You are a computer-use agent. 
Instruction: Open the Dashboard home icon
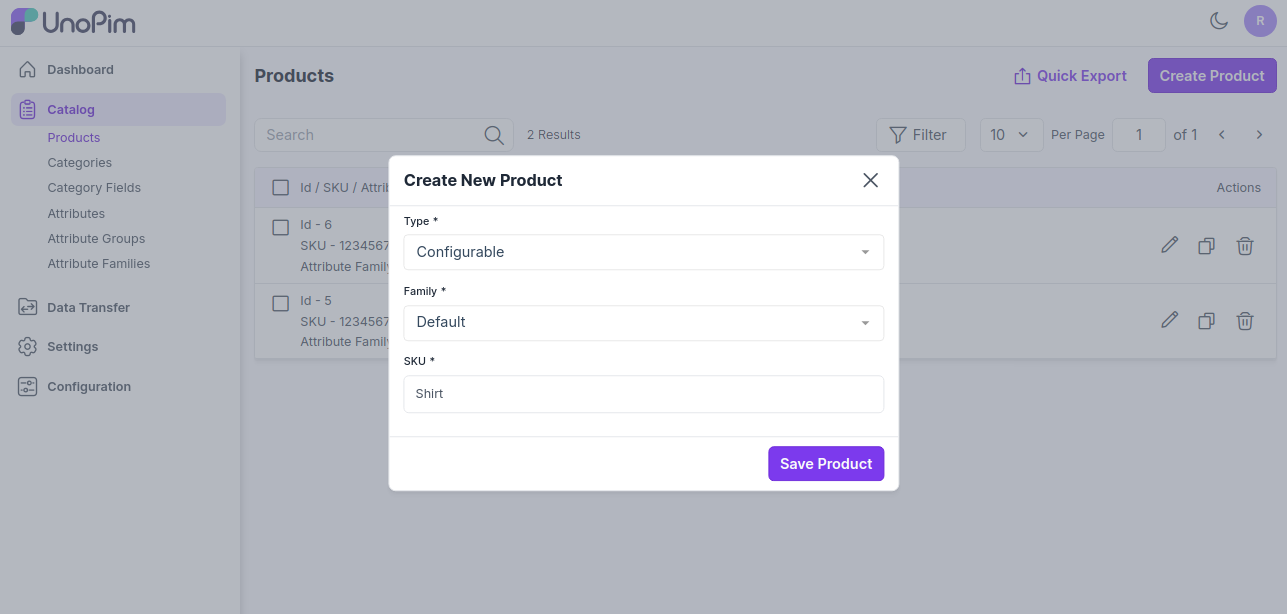[x=28, y=70]
